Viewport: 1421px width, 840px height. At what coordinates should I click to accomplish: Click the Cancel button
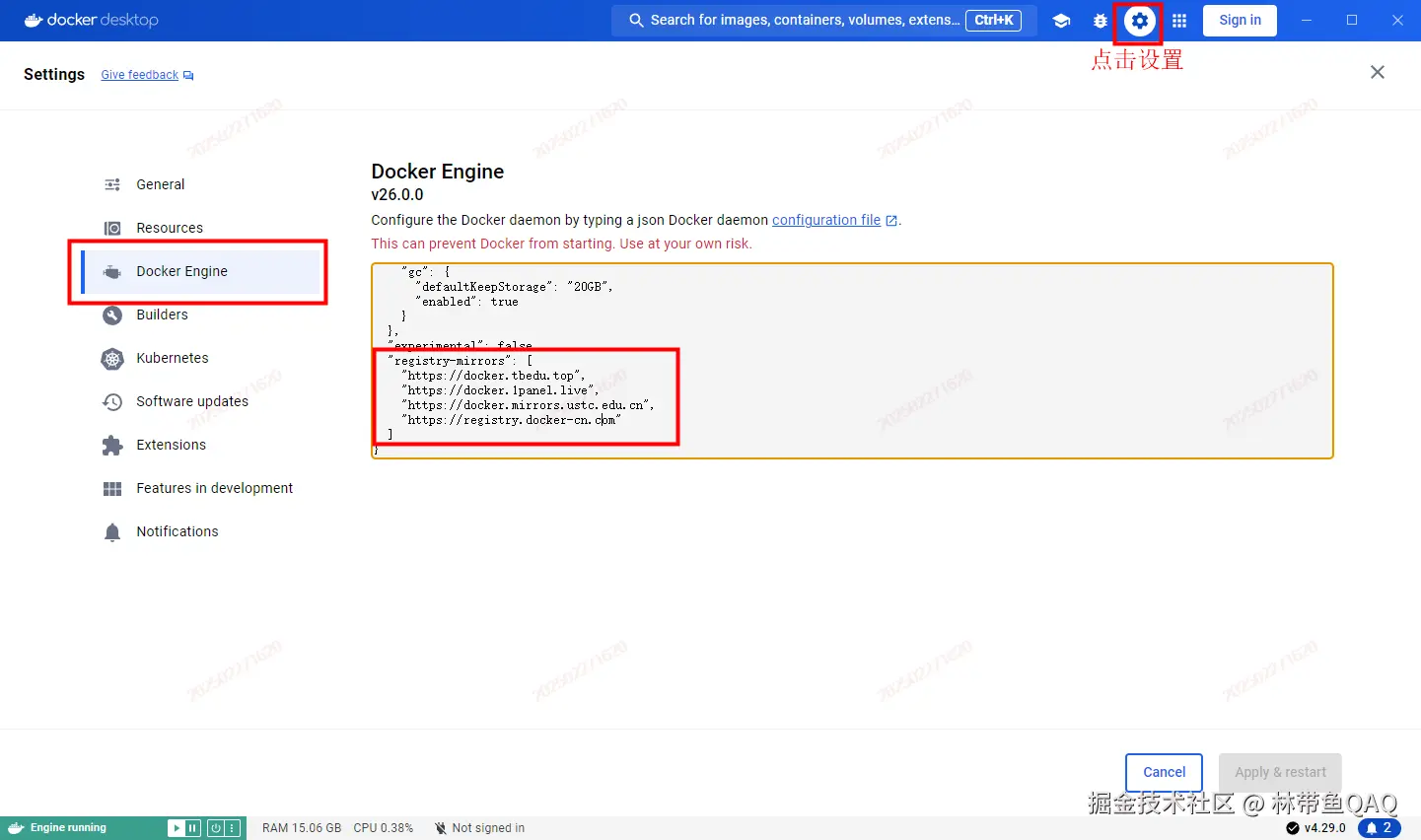point(1164,772)
